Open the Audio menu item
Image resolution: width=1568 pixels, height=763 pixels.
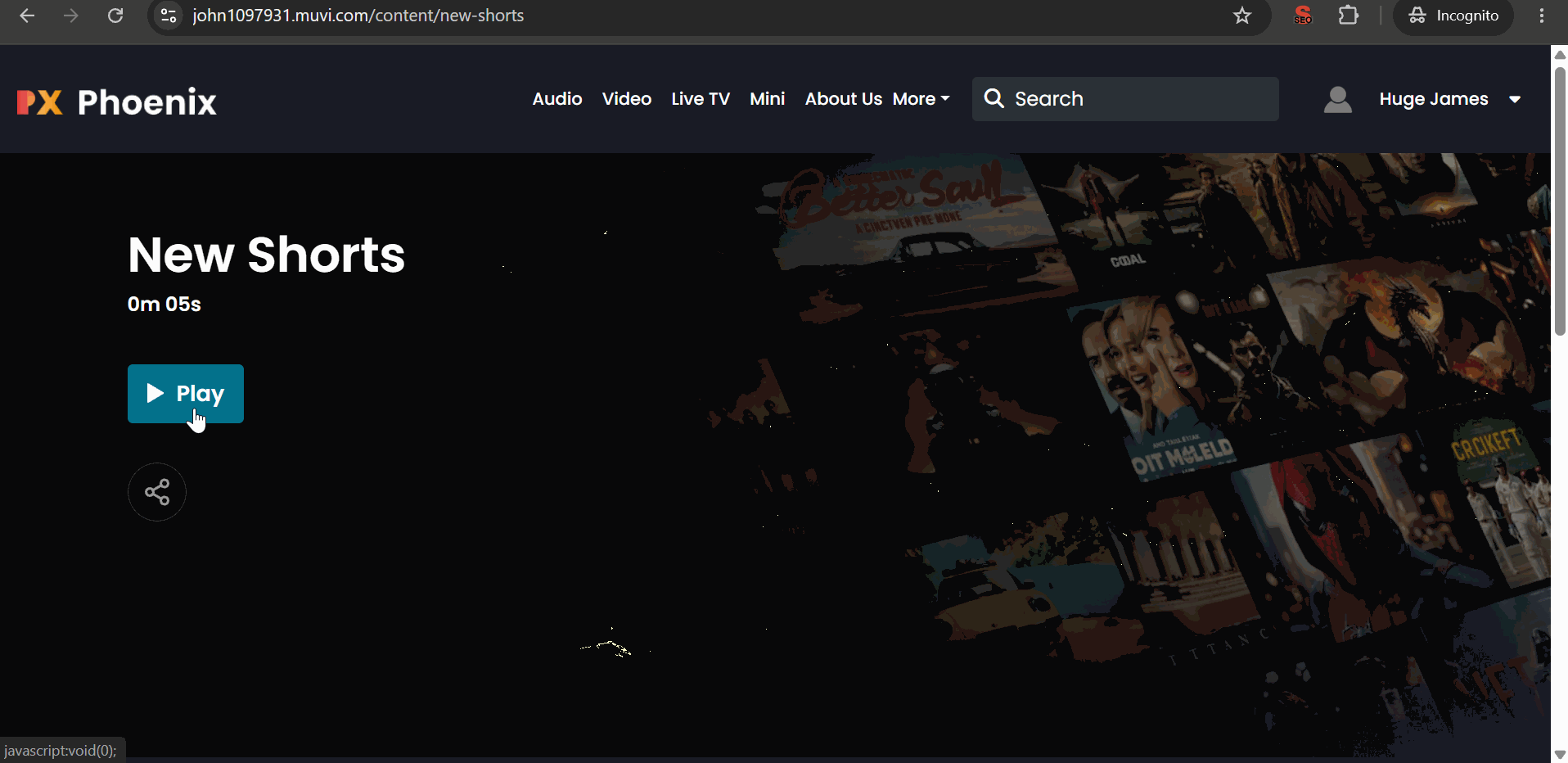pyautogui.click(x=557, y=99)
